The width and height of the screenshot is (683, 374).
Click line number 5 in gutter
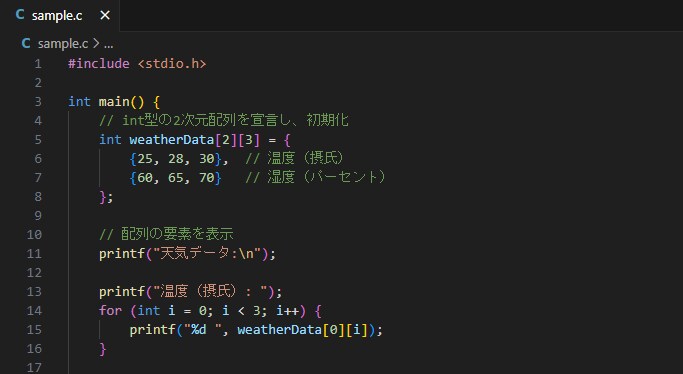point(38,140)
